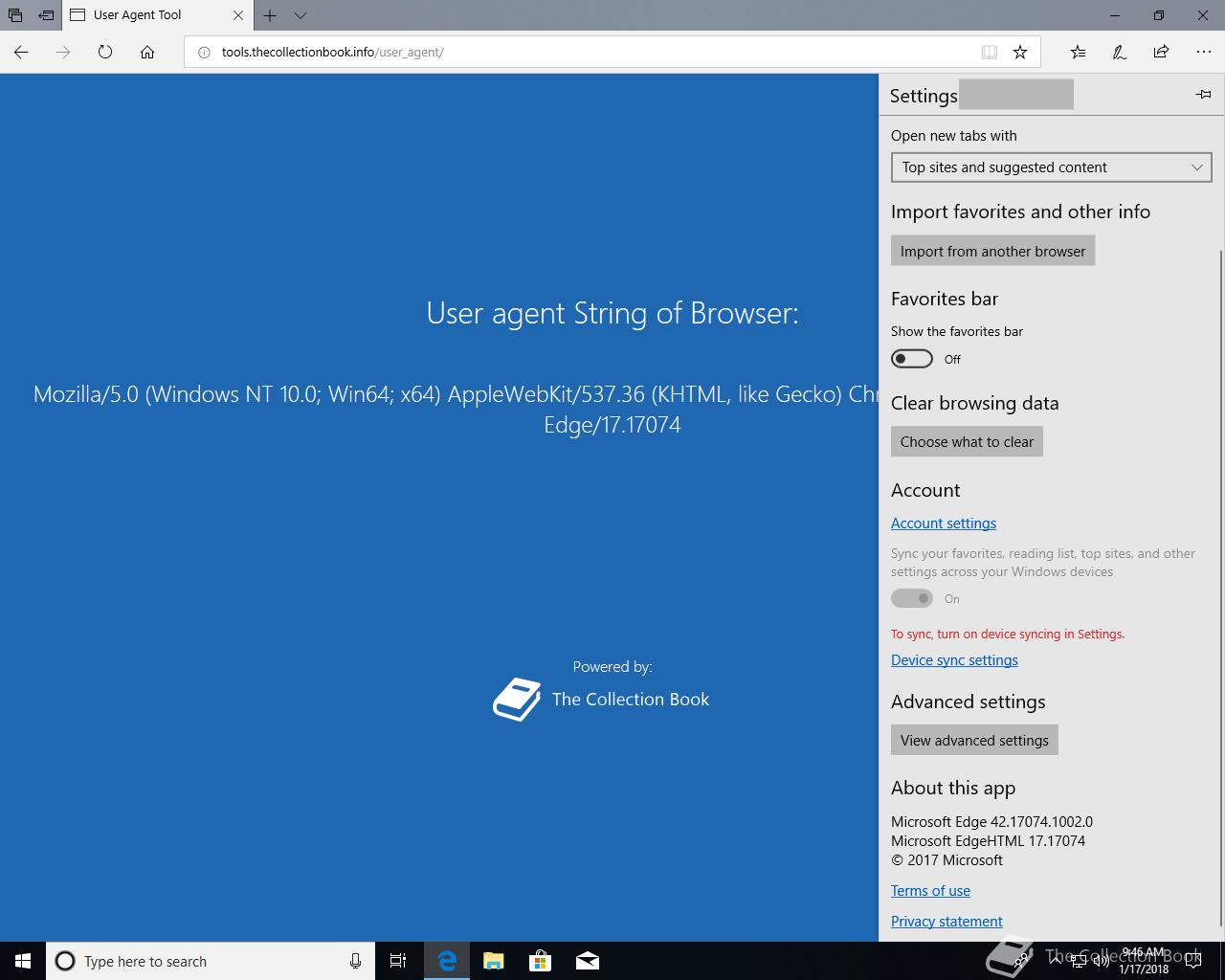Open the Hub favorites list
1225x980 pixels.
click(1078, 53)
